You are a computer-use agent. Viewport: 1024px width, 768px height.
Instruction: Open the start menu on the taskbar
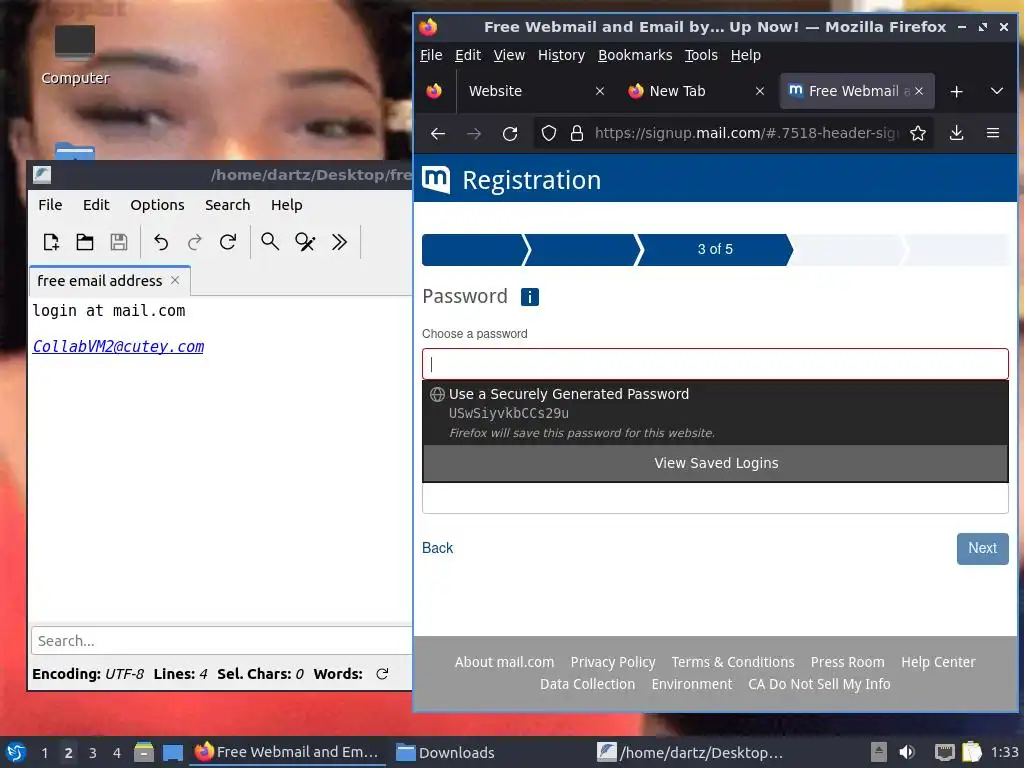pyautogui.click(x=16, y=752)
